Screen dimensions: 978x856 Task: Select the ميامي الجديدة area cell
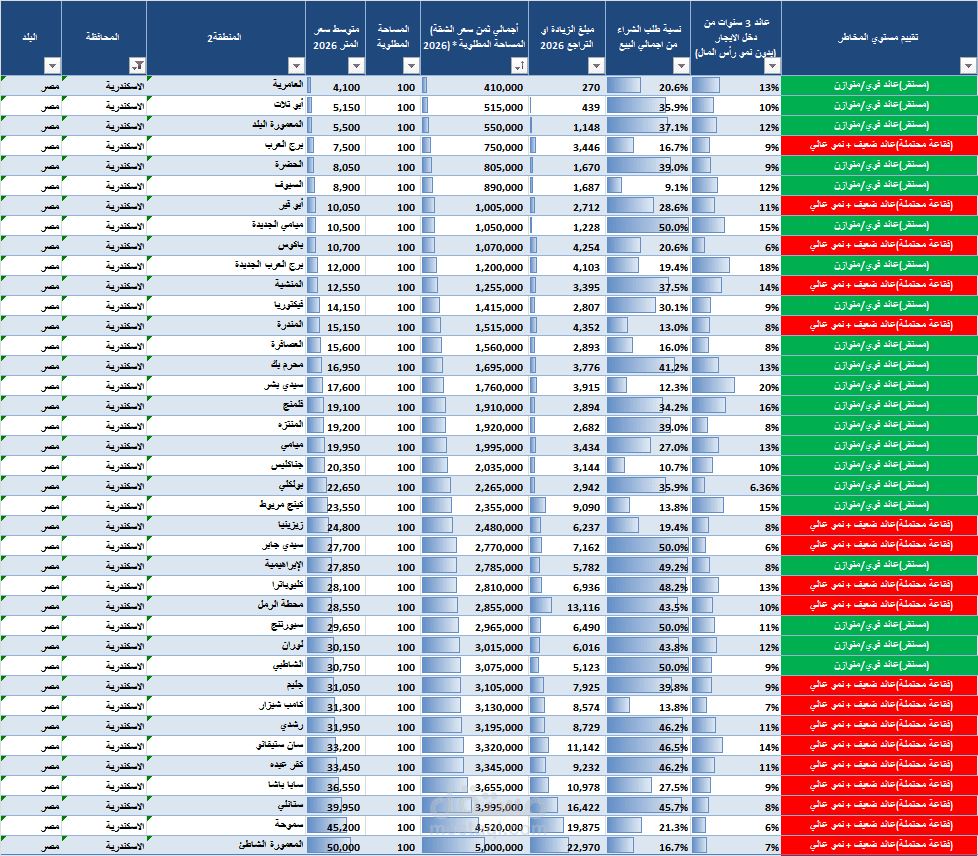226,226
